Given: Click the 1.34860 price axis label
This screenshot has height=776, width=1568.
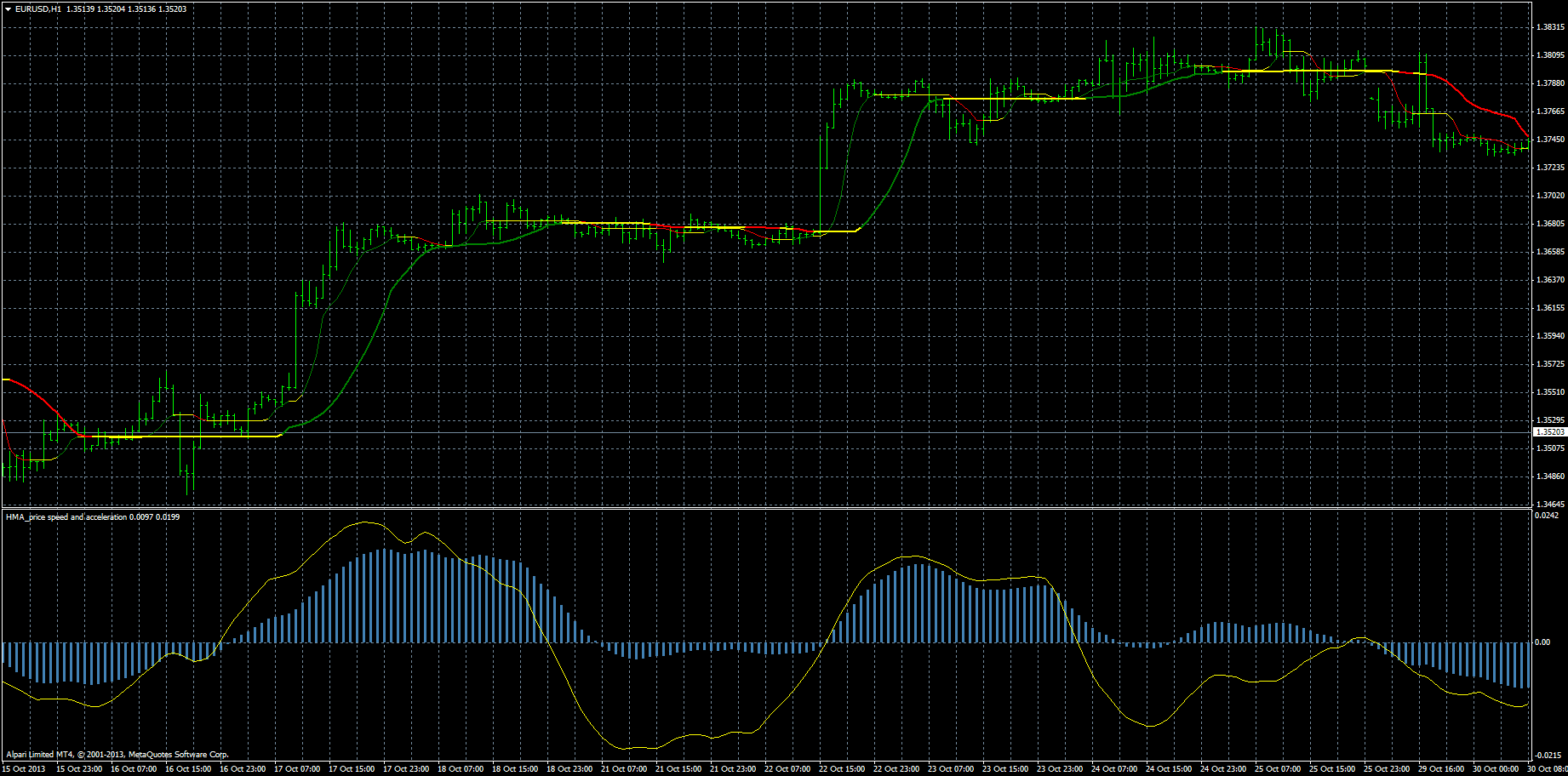Looking at the screenshot, I should pyautogui.click(x=1550, y=476).
